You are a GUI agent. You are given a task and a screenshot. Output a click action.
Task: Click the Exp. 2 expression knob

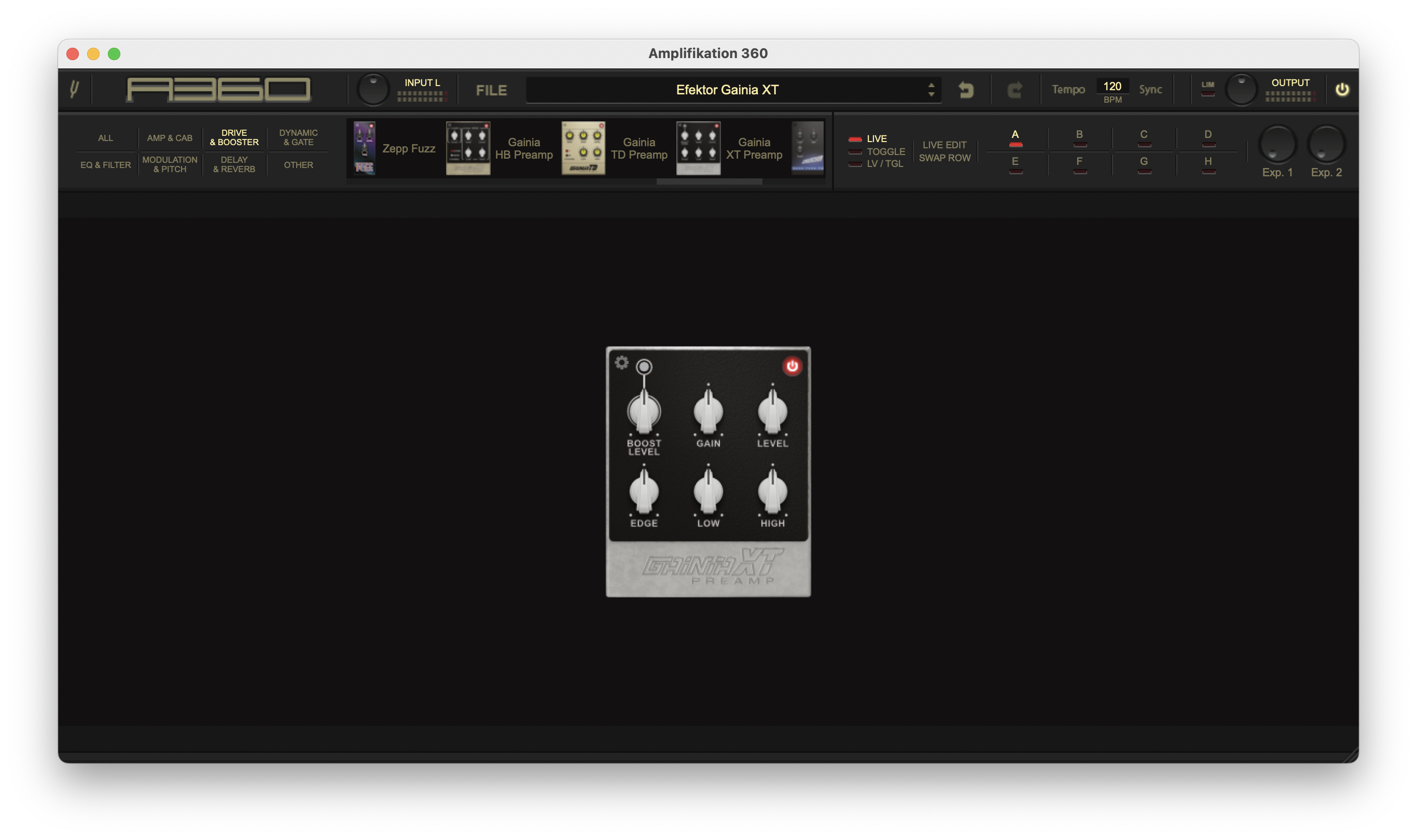pos(1326,144)
